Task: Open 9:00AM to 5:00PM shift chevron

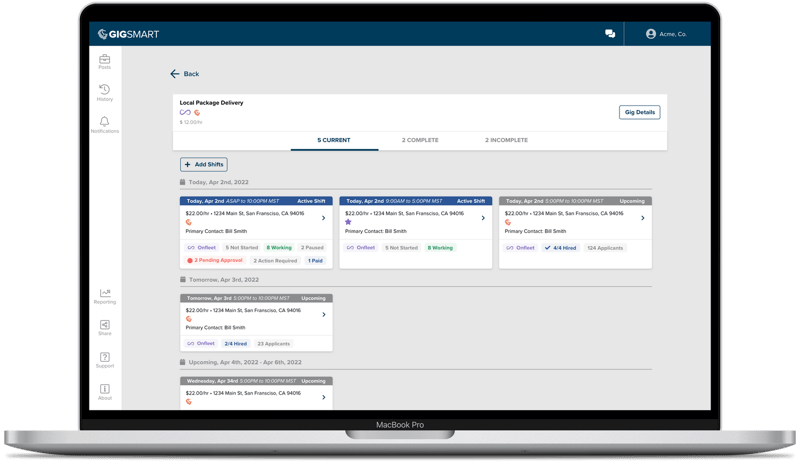Action: pyautogui.click(x=483, y=218)
